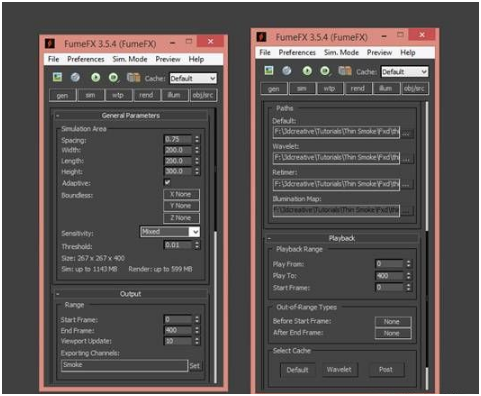This screenshot has width=481, height=396.
Task: Open Help menu in Playback window
Action: point(408,53)
